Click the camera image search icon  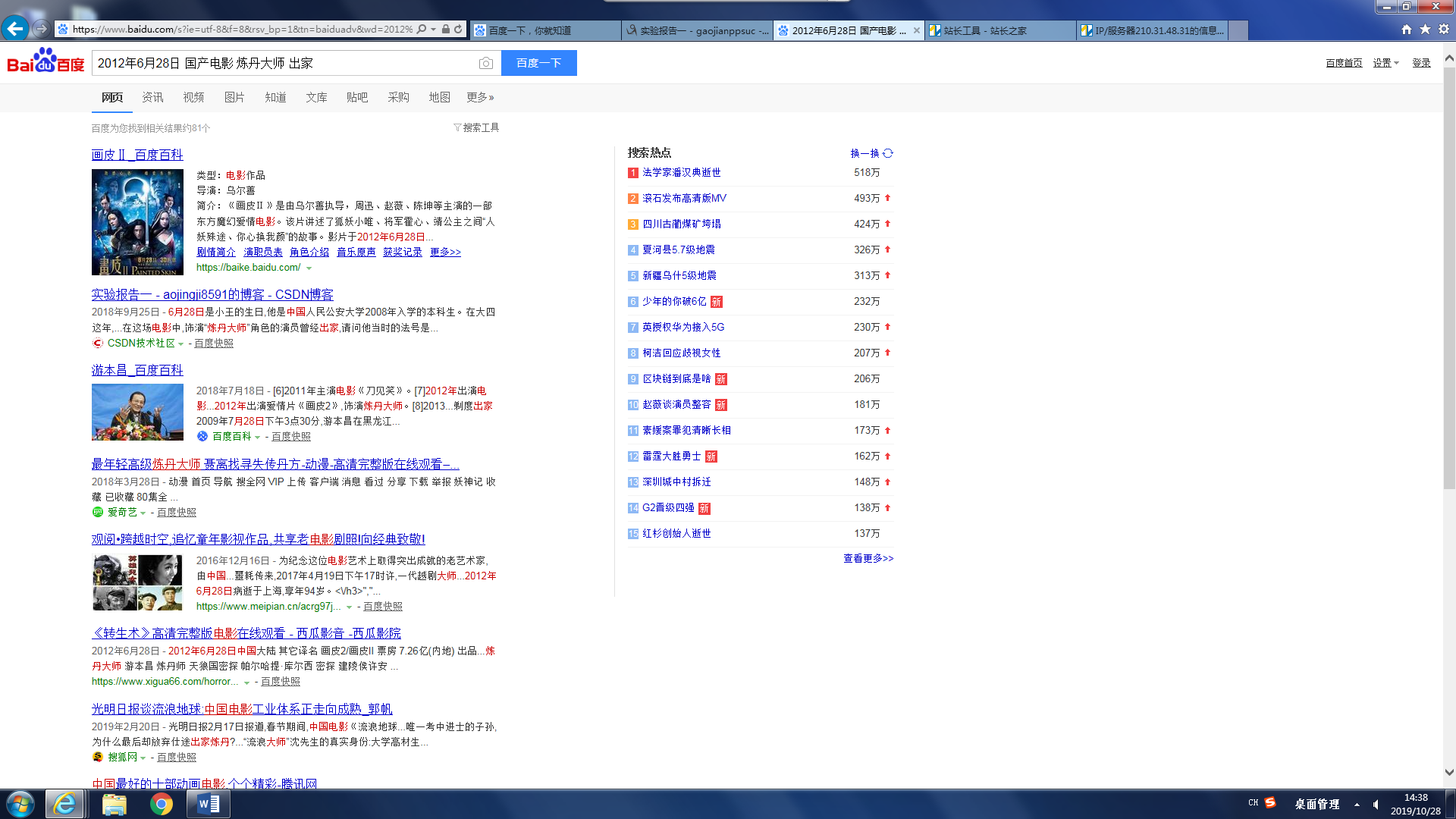pyautogui.click(x=486, y=63)
